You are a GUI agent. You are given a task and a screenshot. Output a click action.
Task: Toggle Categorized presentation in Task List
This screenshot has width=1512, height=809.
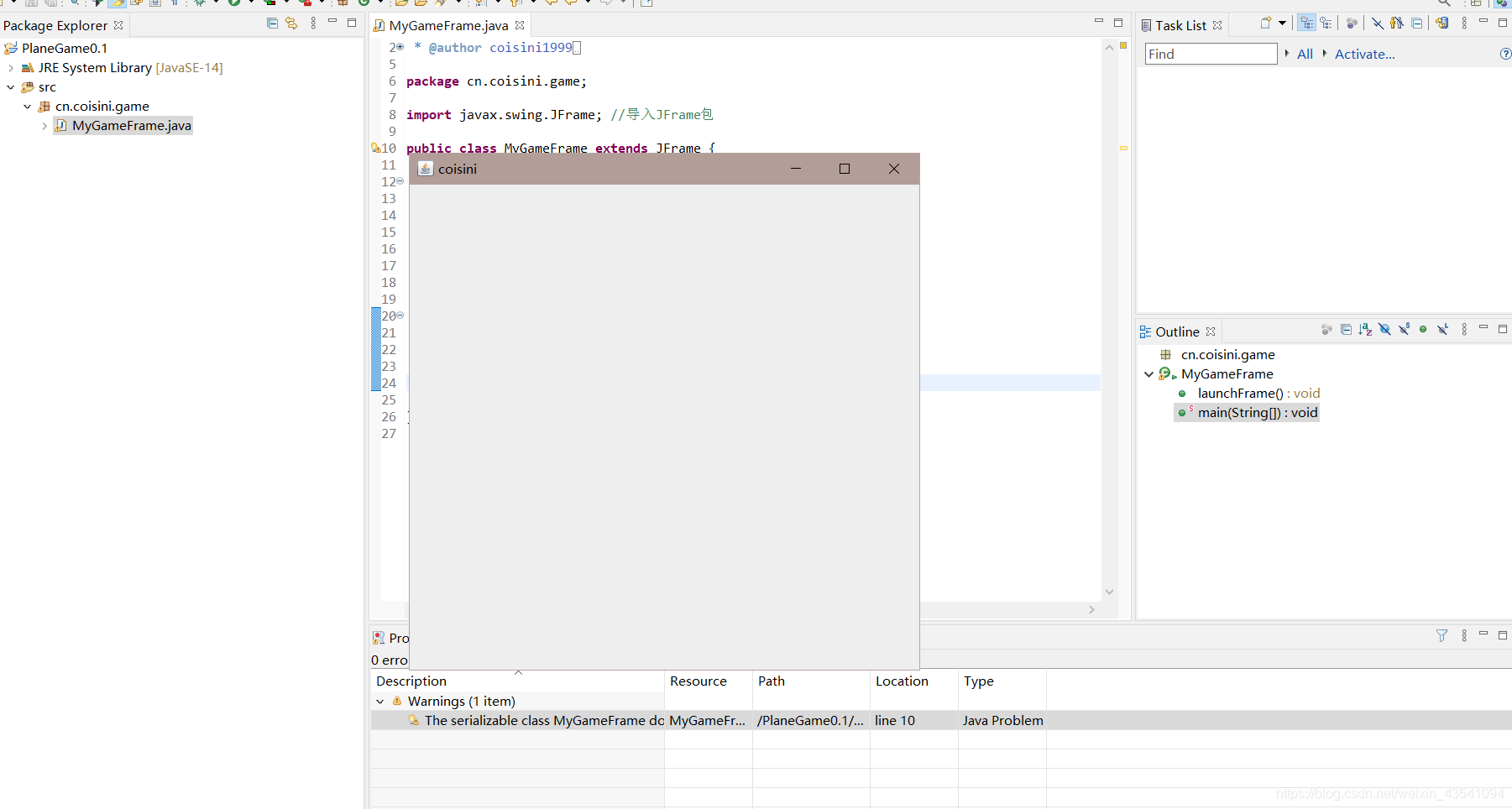coord(1306,23)
